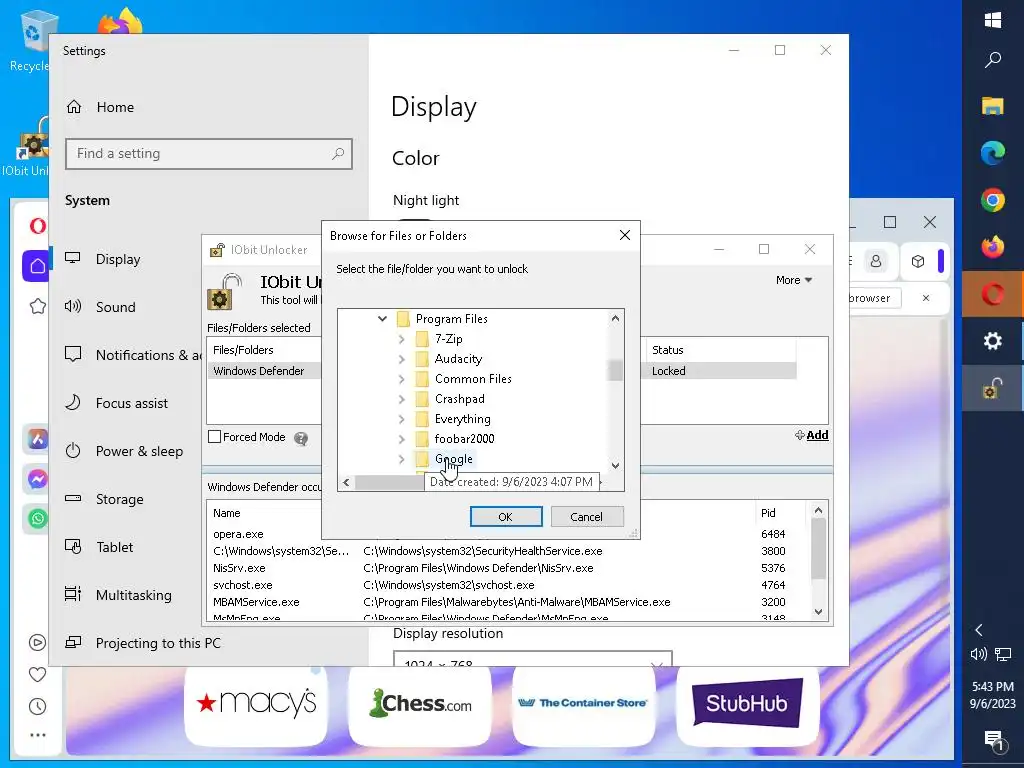Expand the foobar2000 folder node
1024x768 pixels.
click(402, 439)
